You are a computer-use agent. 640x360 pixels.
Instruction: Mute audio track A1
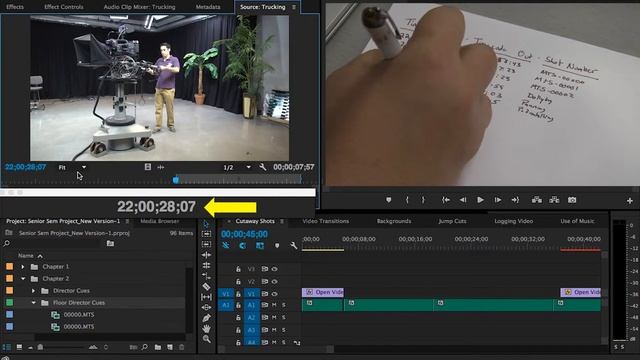(x=274, y=305)
